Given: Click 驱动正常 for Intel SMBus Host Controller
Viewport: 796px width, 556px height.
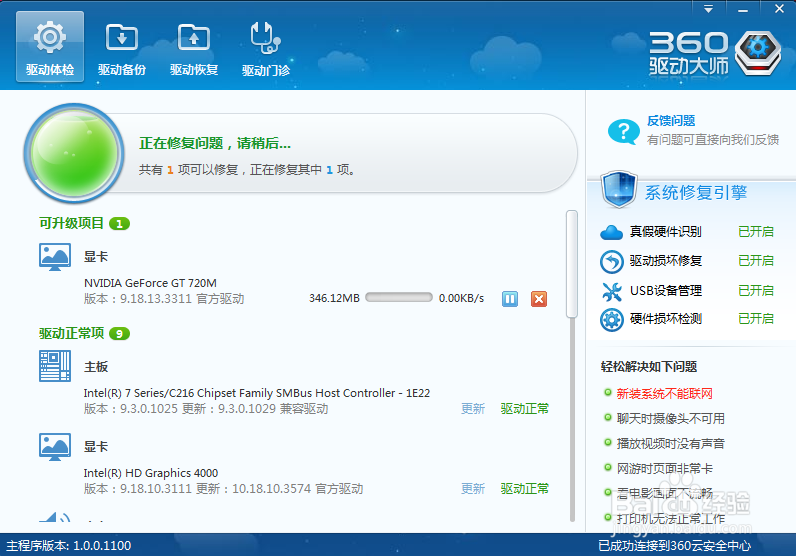Looking at the screenshot, I should pos(524,409).
